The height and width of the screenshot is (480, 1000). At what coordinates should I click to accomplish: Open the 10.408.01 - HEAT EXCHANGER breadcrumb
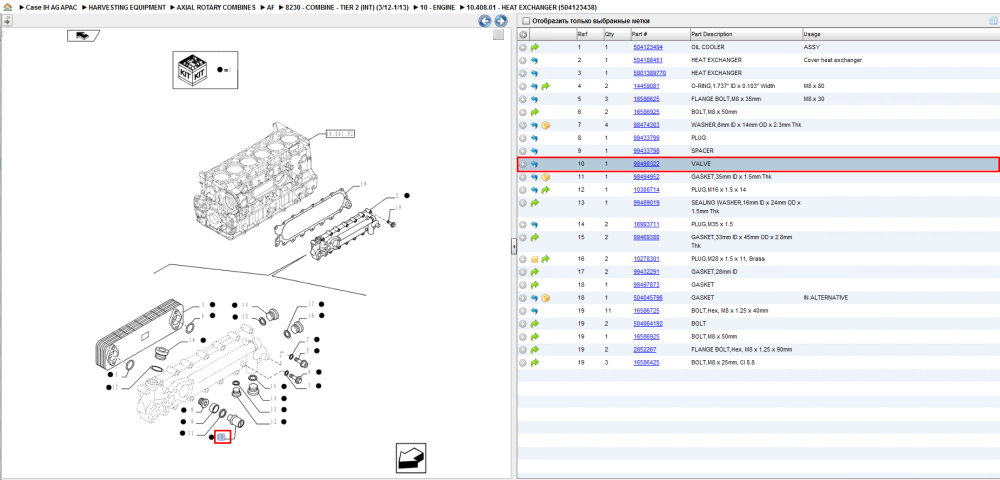(x=531, y=8)
